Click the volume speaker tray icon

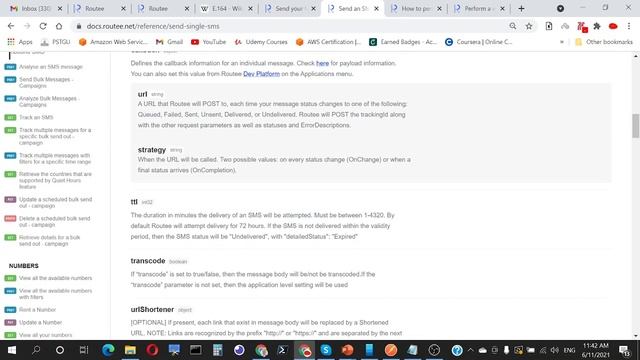pos(554,350)
